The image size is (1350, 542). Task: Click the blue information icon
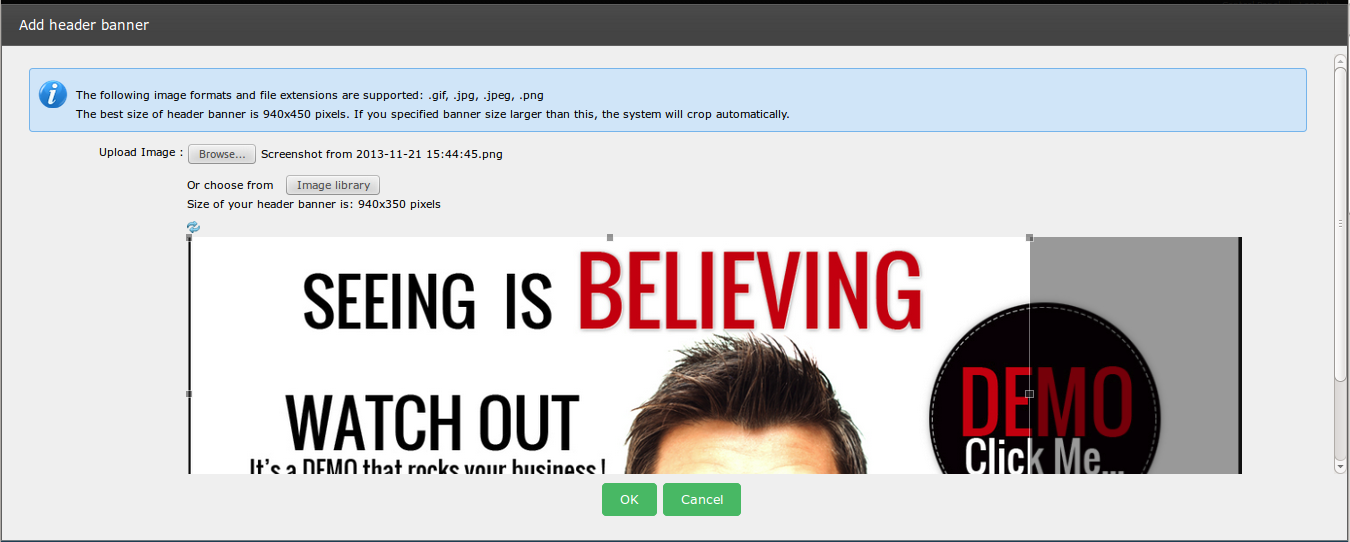pyautogui.click(x=53, y=95)
